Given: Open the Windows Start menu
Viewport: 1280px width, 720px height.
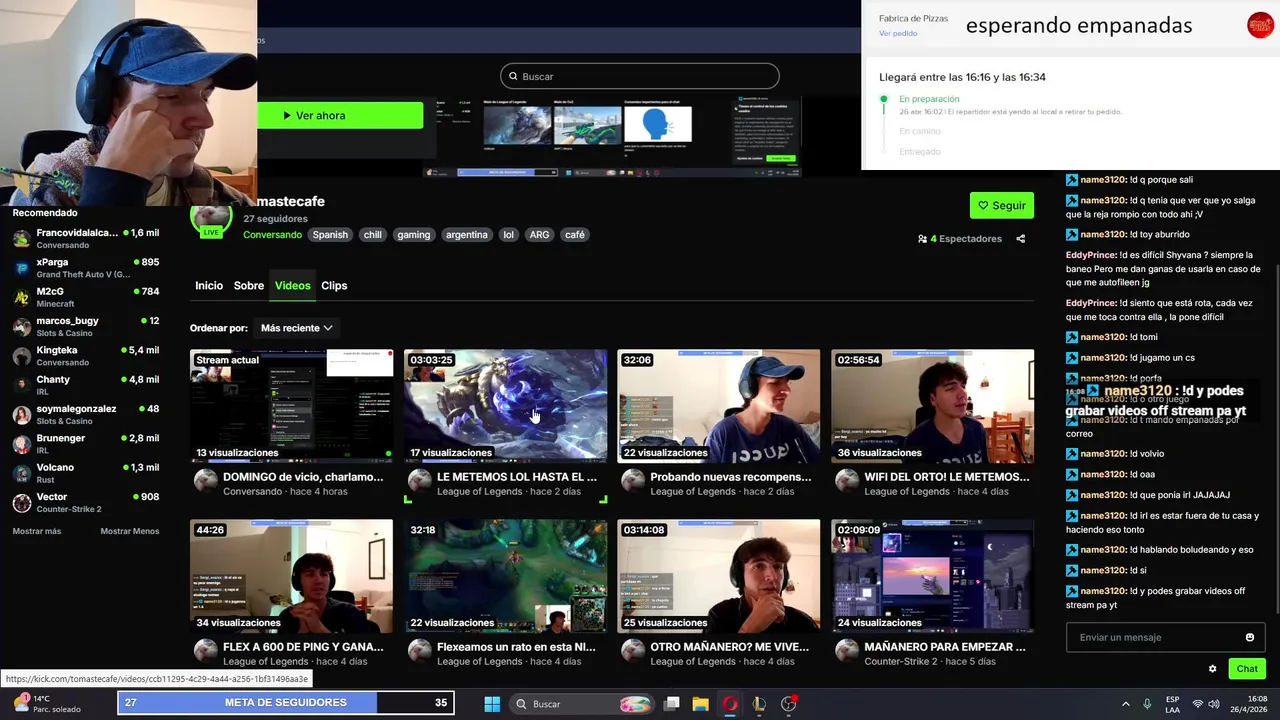Looking at the screenshot, I should click(x=492, y=704).
